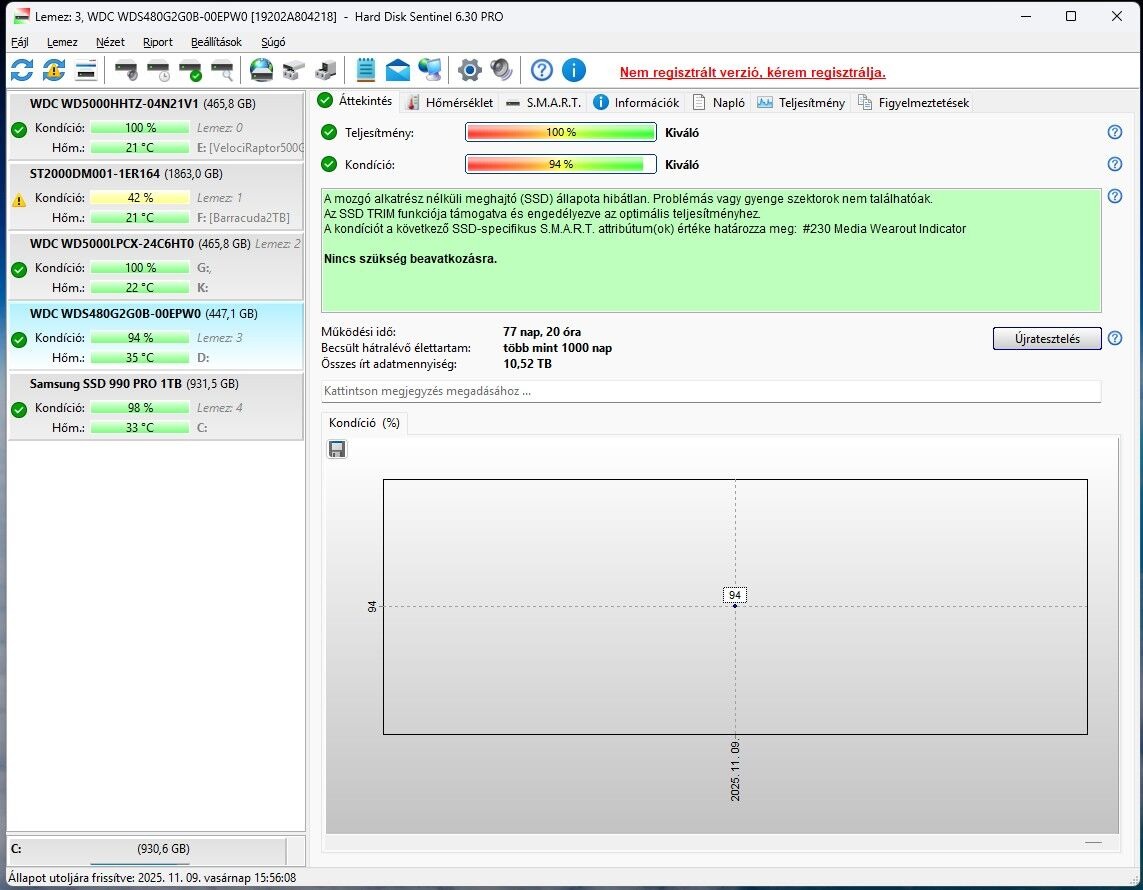Open the Teljesítmény tab

[x=801, y=103]
